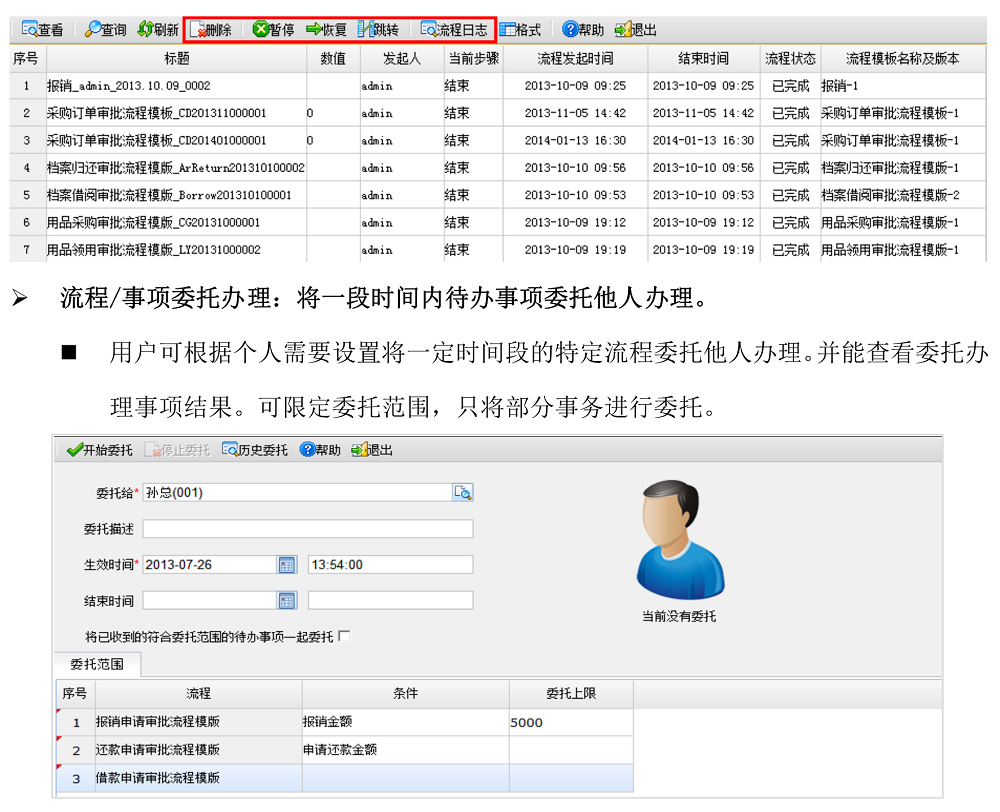Open the 格式 (Format) options
This screenshot has width=1000, height=812.
[520, 30]
